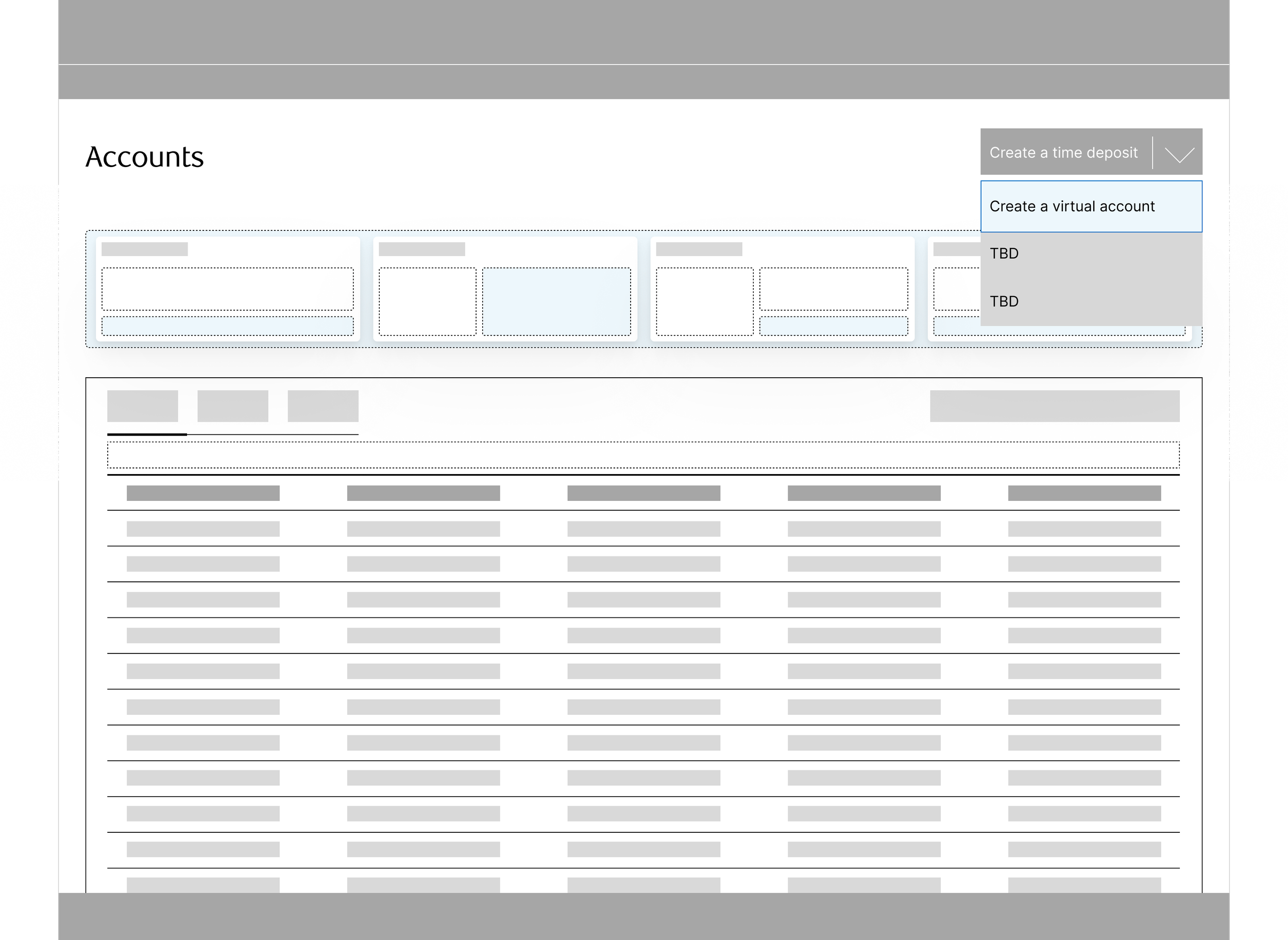This screenshot has height=940, width=1288.
Task: Click the last column header in table
Action: click(x=1084, y=493)
